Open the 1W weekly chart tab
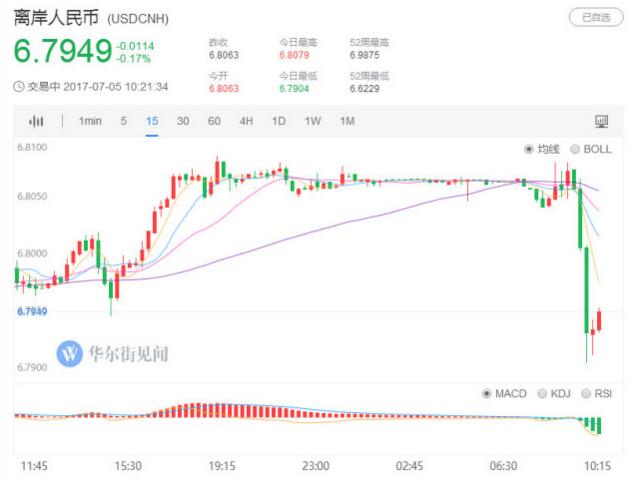 [313, 121]
